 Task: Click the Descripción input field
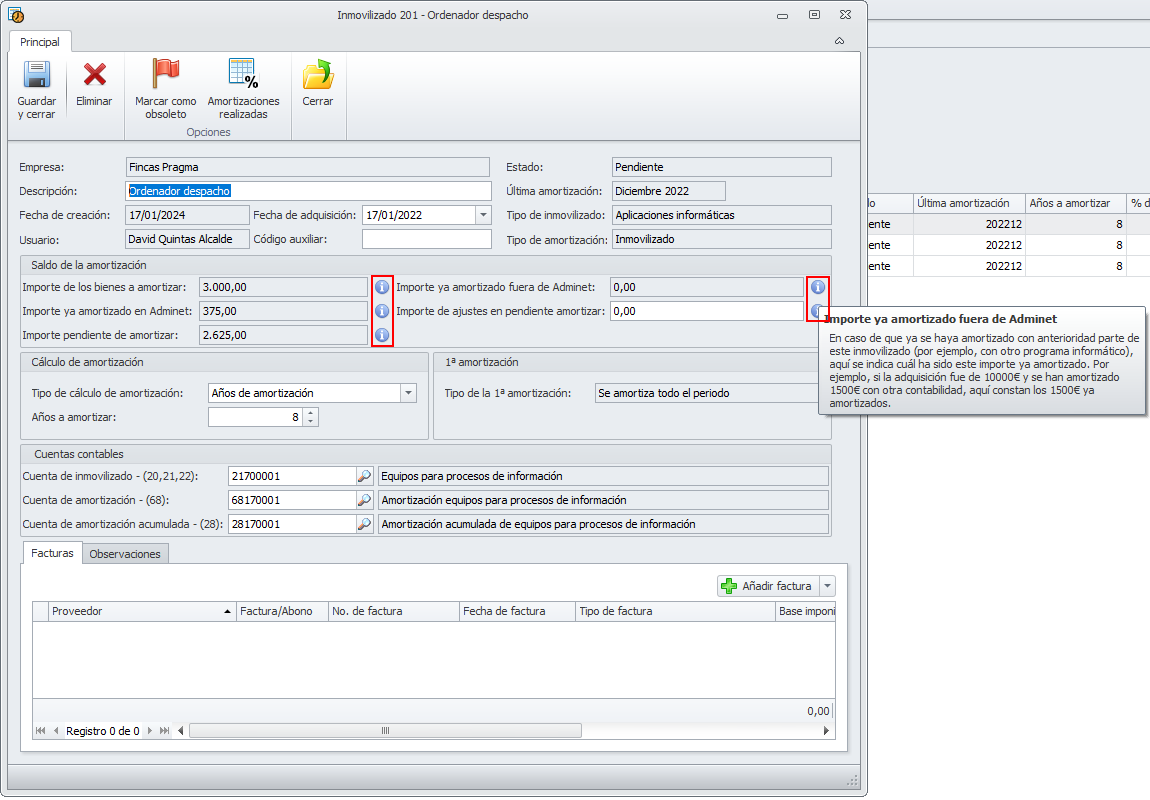308,191
